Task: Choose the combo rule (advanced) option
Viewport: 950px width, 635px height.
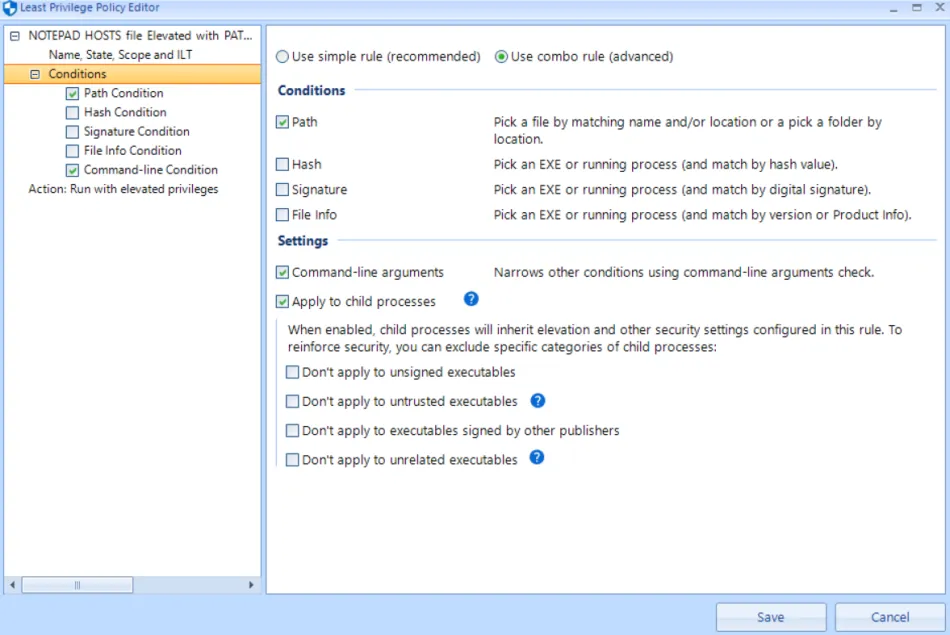Action: coord(502,57)
